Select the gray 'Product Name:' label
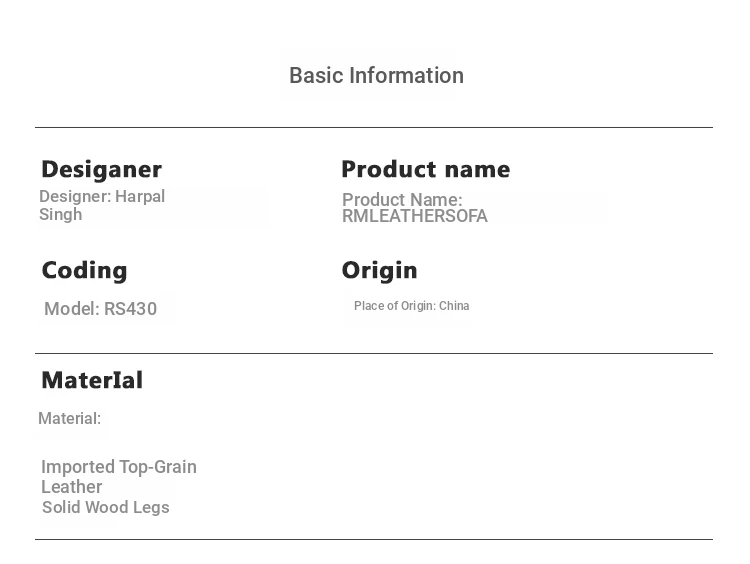Screen dimensions: 750x564 402,200
